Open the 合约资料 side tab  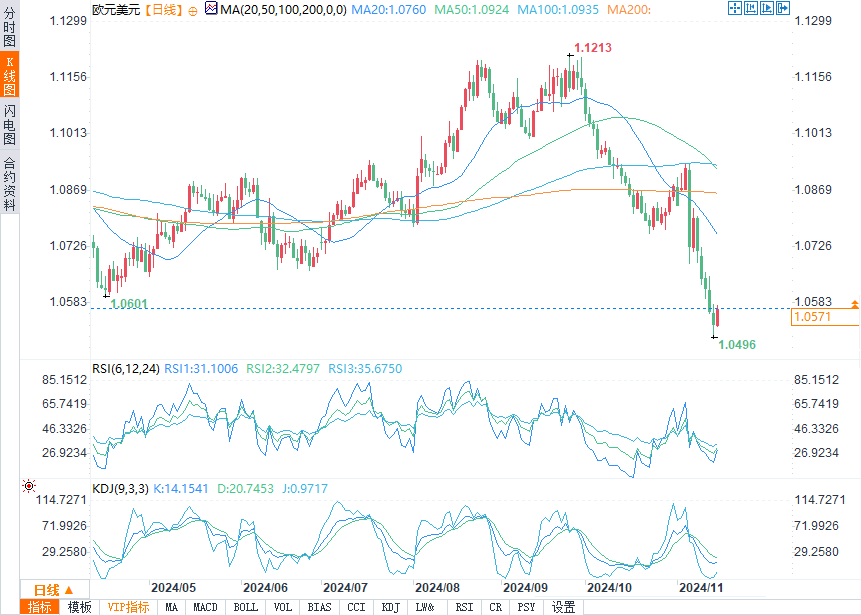(9, 183)
